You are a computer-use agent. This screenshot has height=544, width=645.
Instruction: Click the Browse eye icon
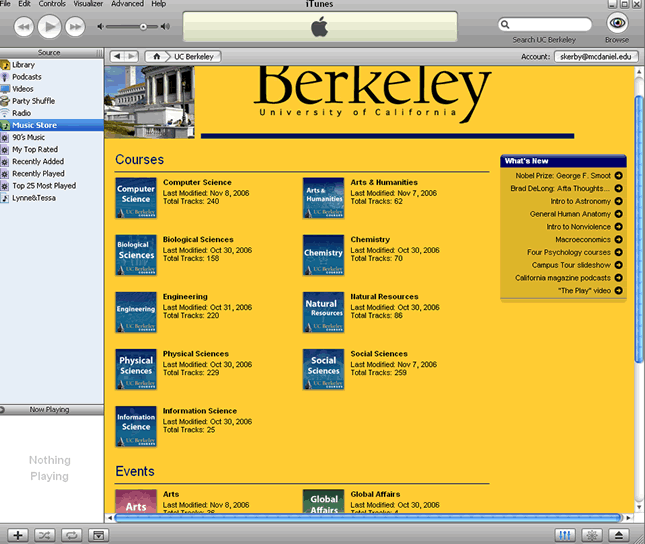pos(617,24)
